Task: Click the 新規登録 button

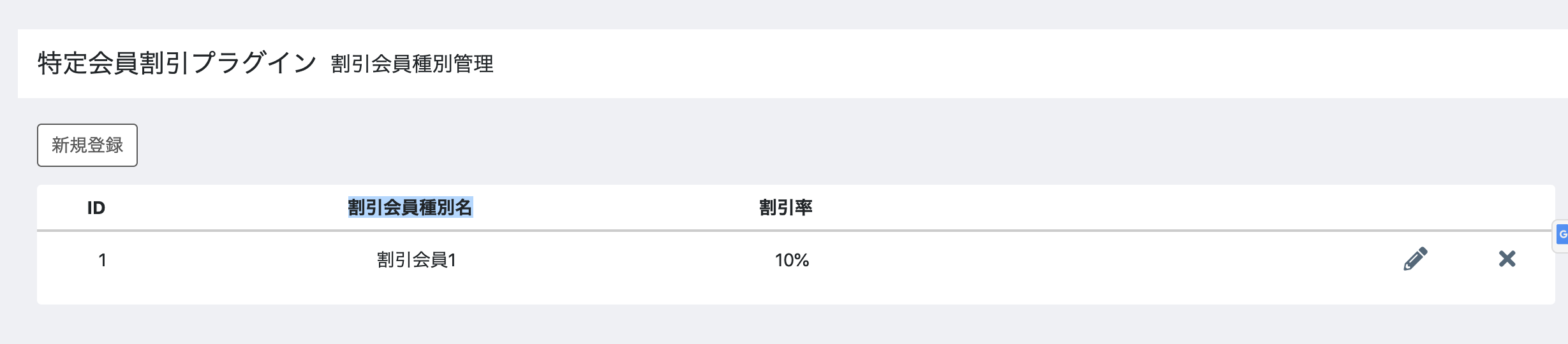Action: coord(87,145)
